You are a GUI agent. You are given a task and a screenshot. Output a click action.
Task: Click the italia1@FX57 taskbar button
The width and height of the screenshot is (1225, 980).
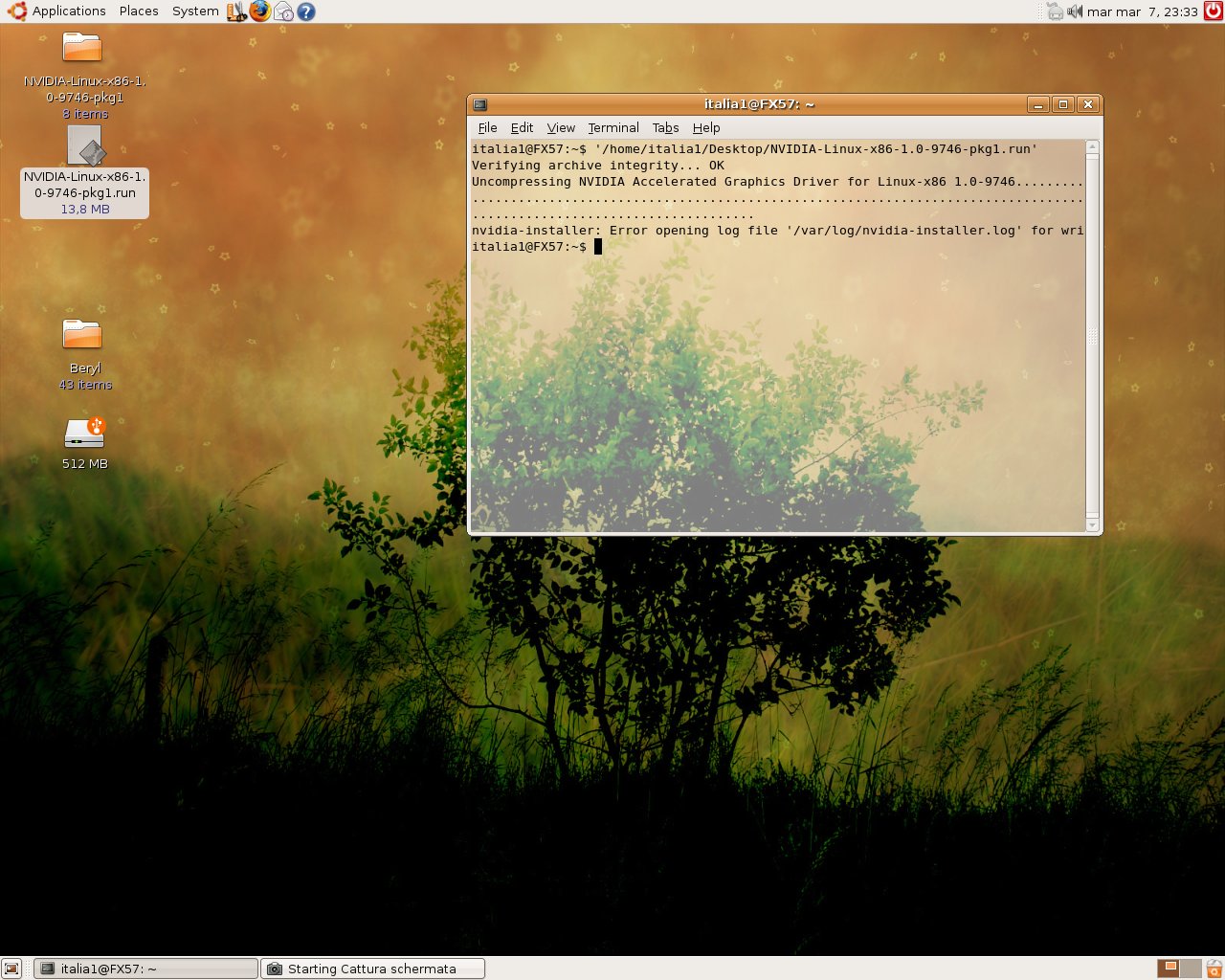[x=145, y=969]
